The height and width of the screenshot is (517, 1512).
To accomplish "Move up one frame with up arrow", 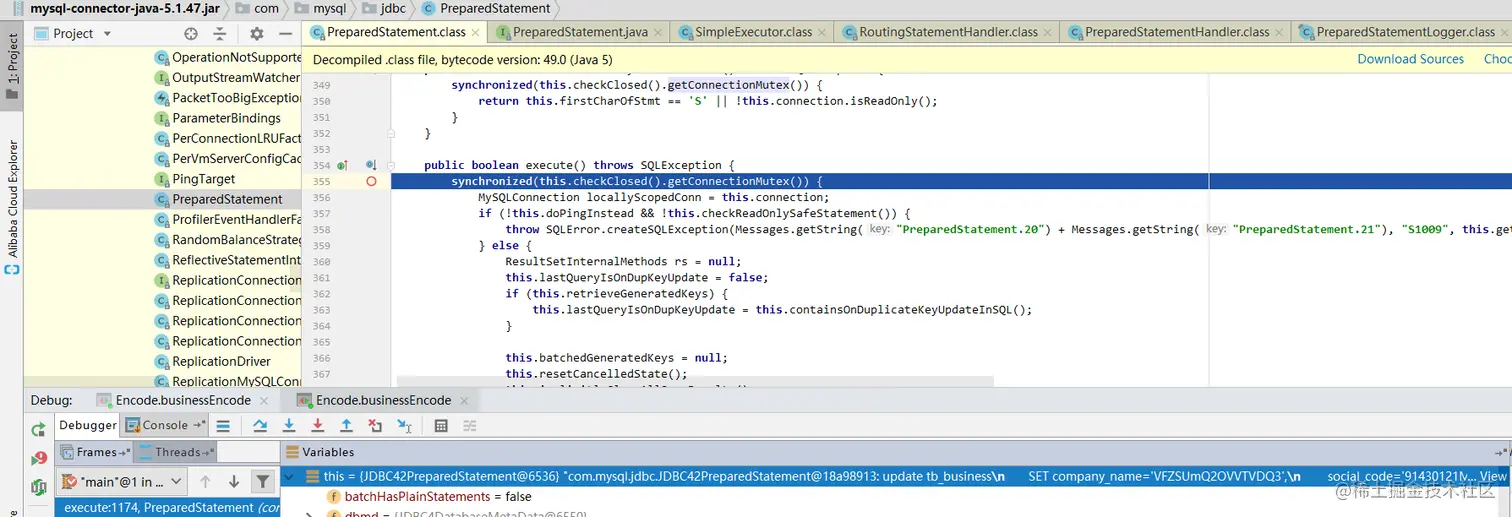I will click(x=205, y=481).
